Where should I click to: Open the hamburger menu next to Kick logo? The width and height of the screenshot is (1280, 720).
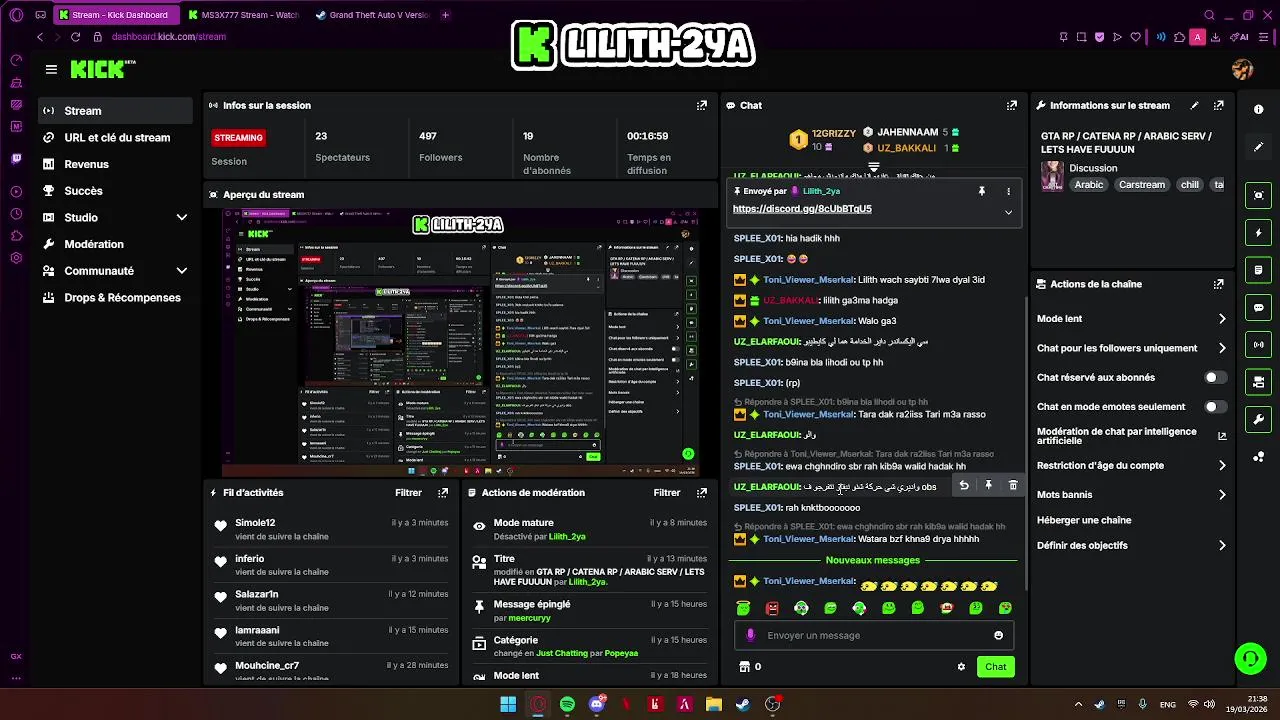click(51, 69)
